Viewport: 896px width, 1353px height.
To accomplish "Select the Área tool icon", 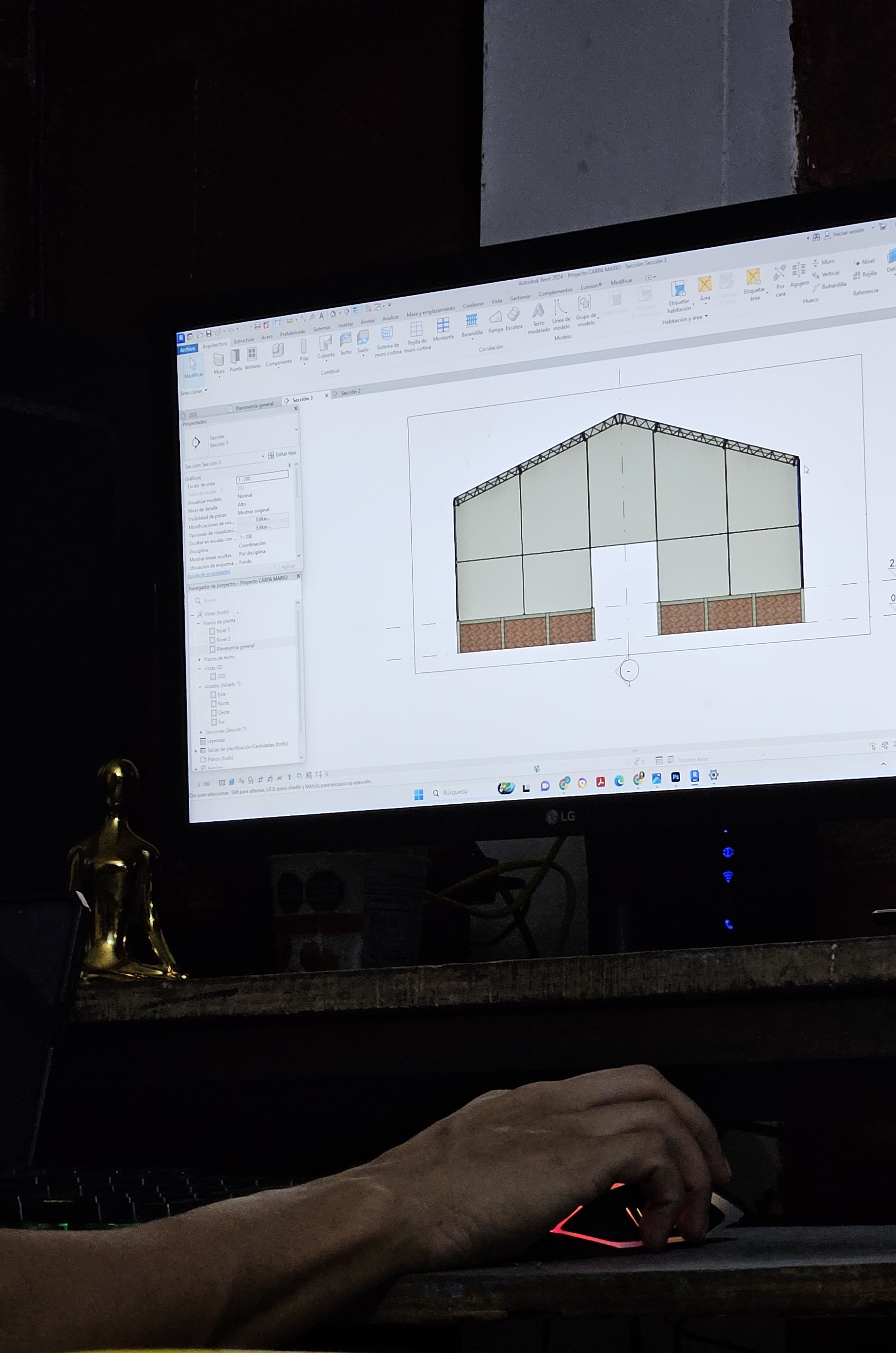I will [704, 284].
